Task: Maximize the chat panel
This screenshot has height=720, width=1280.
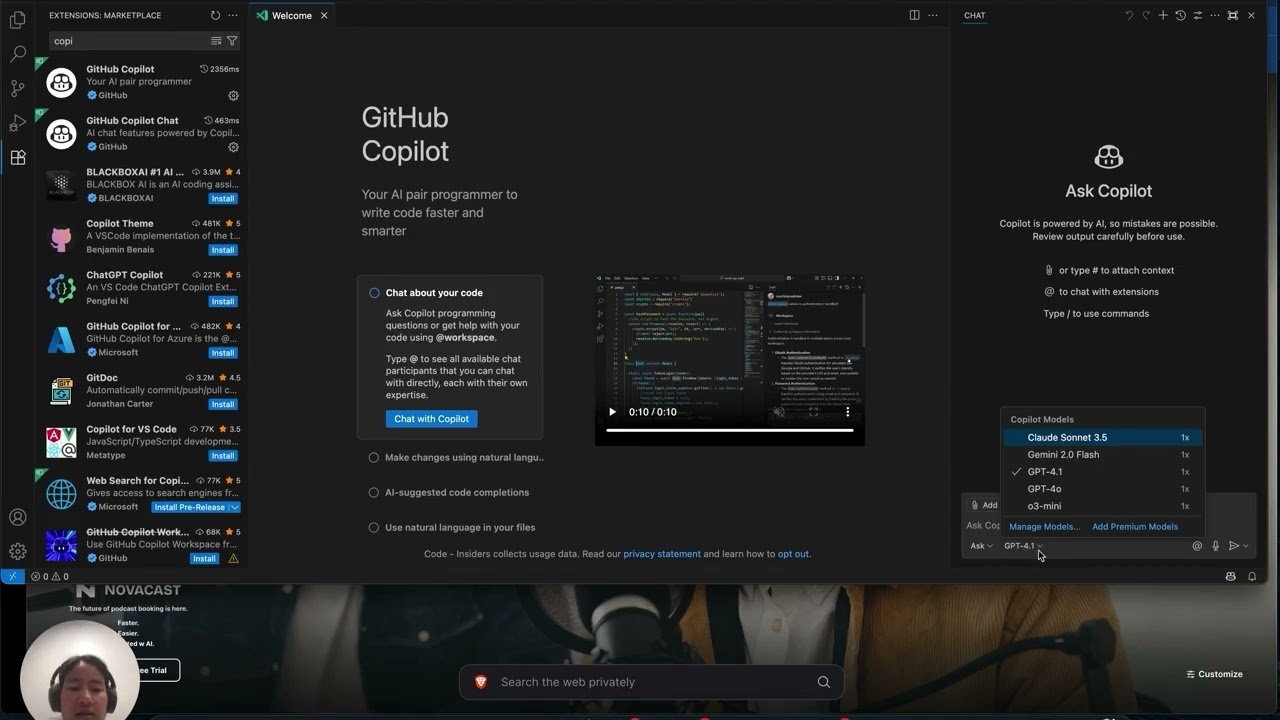Action: 1233,15
